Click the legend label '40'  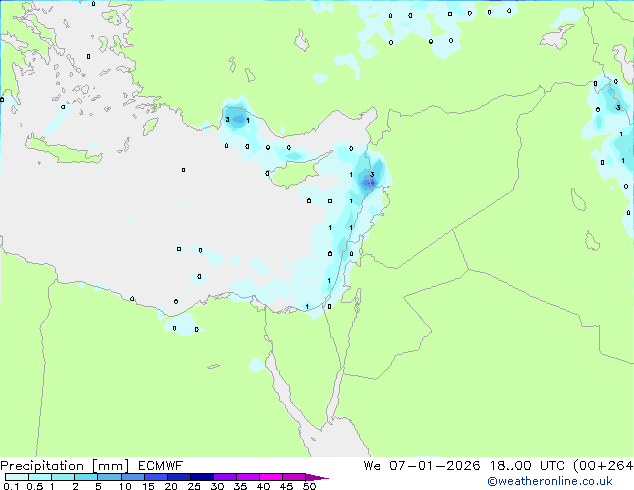coord(264,486)
